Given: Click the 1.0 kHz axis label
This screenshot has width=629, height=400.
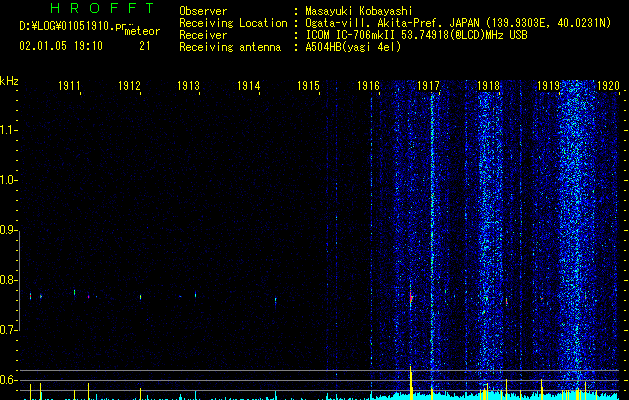Looking at the screenshot, I should (9, 180).
